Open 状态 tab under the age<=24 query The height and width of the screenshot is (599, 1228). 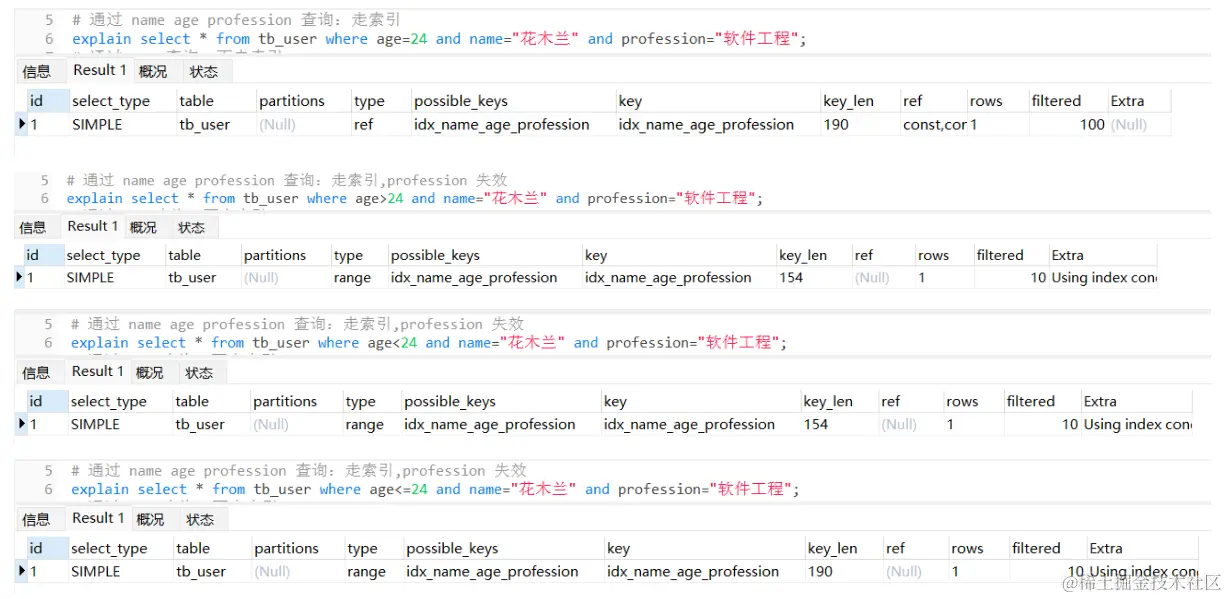(x=200, y=519)
